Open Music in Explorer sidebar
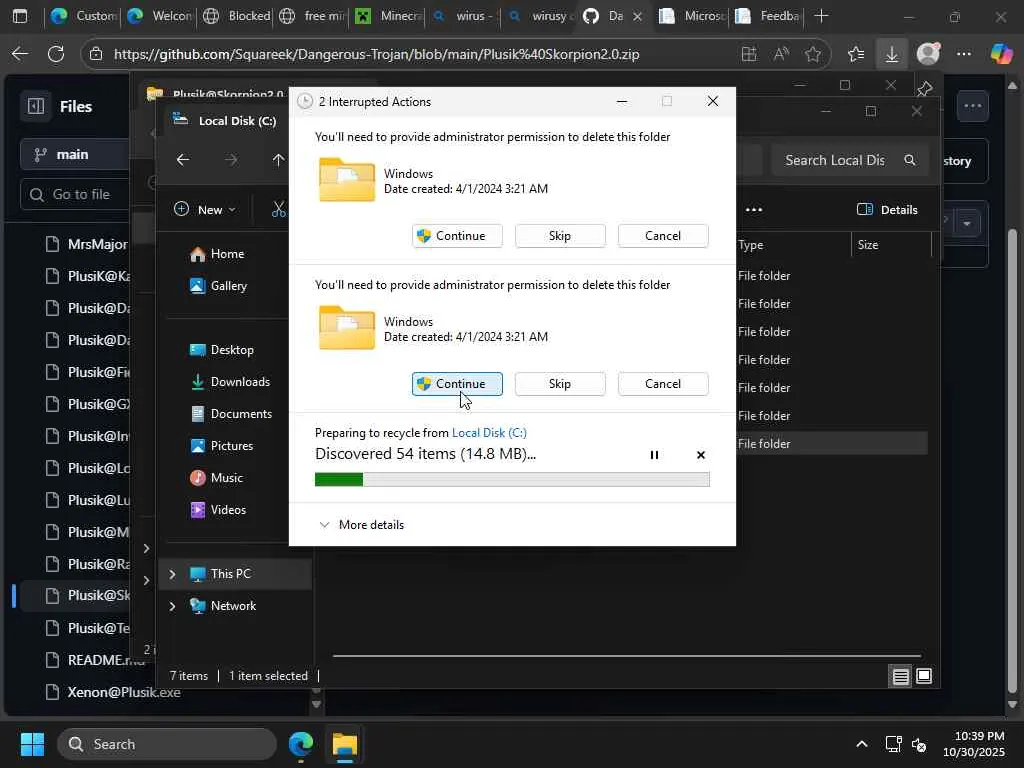This screenshot has width=1024, height=768. [216, 478]
